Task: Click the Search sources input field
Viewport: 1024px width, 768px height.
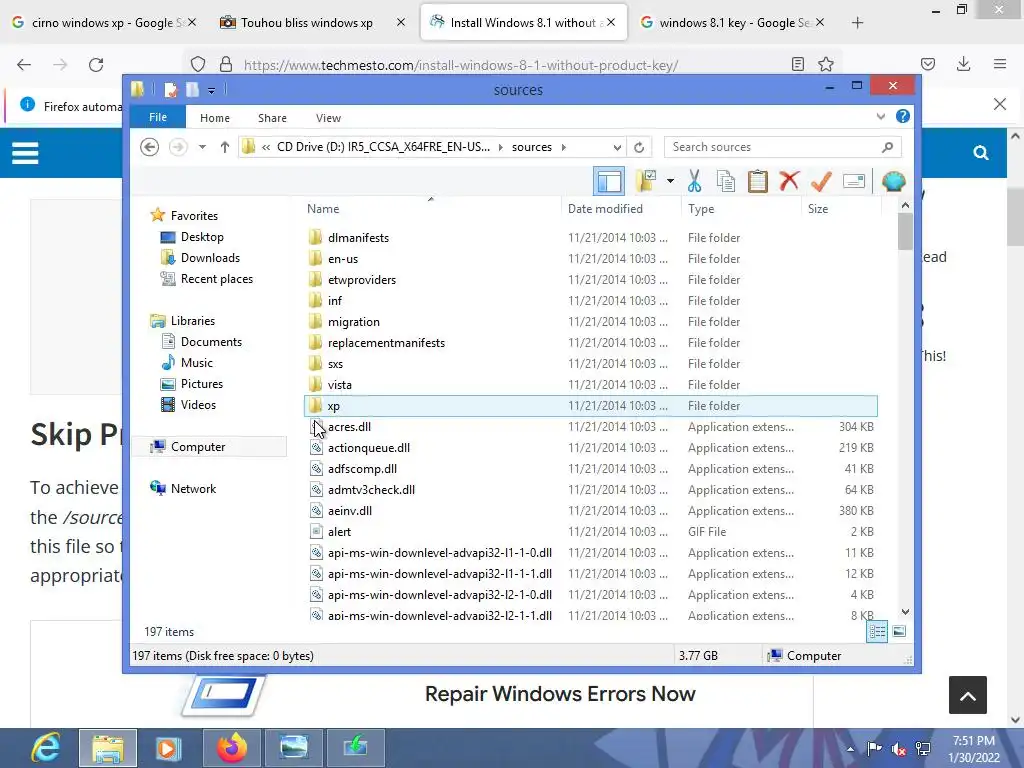Action: pos(783,147)
